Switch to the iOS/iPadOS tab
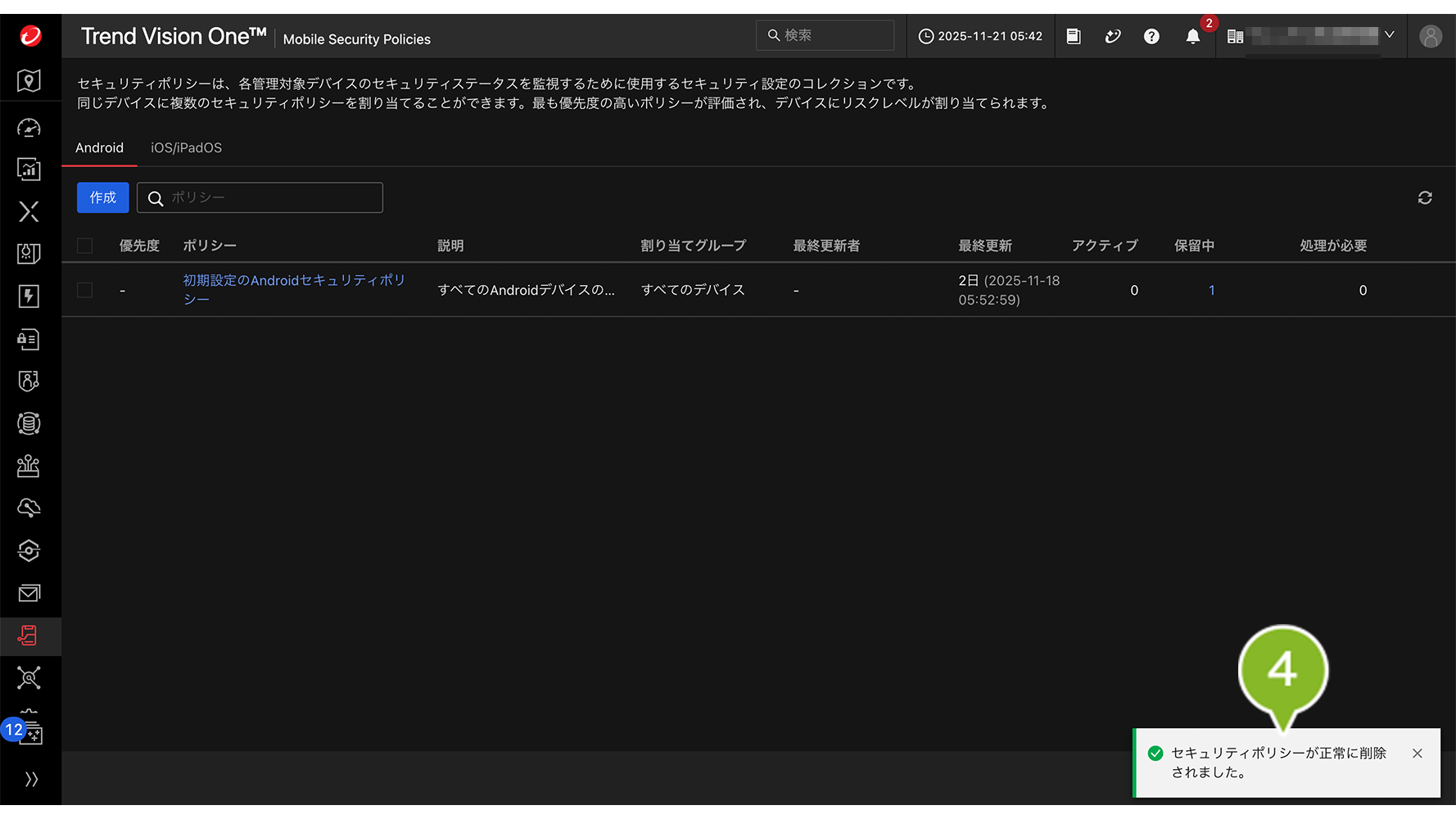This screenshot has width=1456, height=819. [x=186, y=148]
